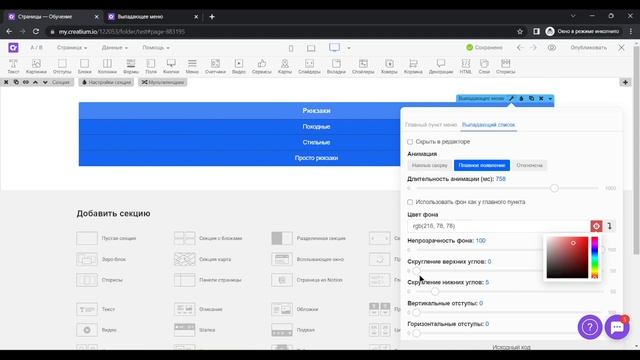
Task: Expand the widget bar dropdown arrow
Action: (x=550, y=98)
